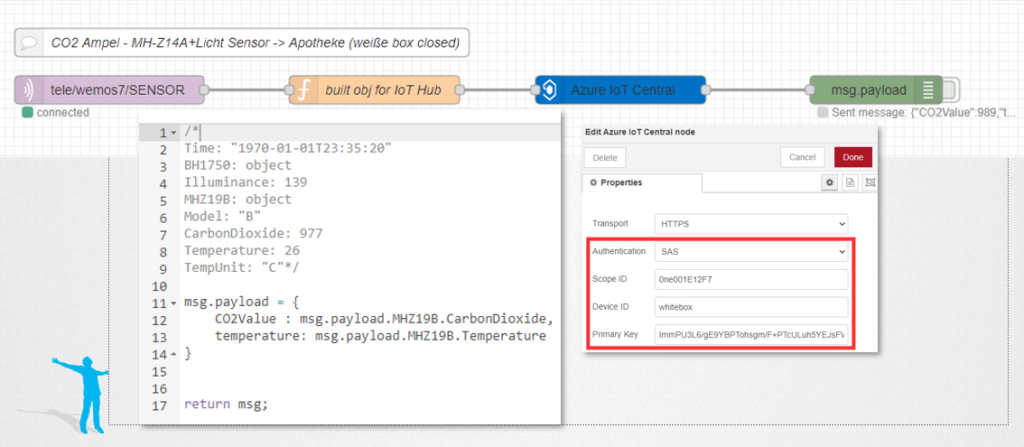
Task: Click the 'Authentication' field label
Action: (x=619, y=251)
